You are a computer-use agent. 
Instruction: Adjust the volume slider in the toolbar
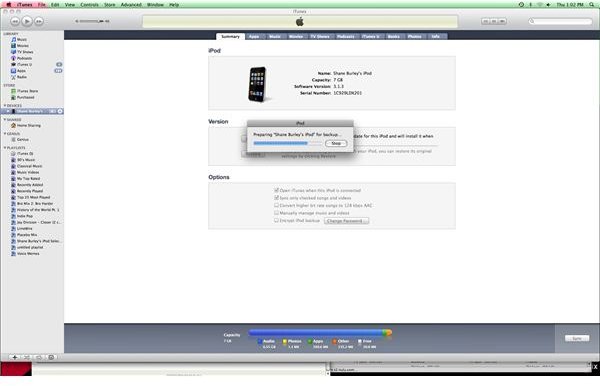click(x=92, y=21)
